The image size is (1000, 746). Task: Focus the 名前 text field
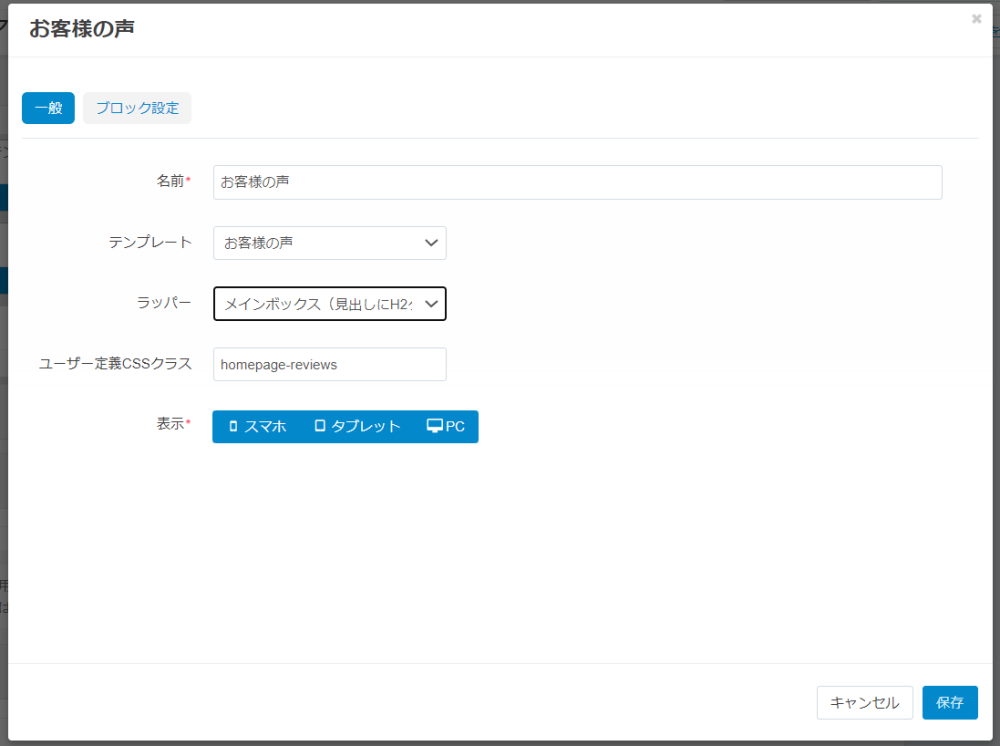point(577,182)
